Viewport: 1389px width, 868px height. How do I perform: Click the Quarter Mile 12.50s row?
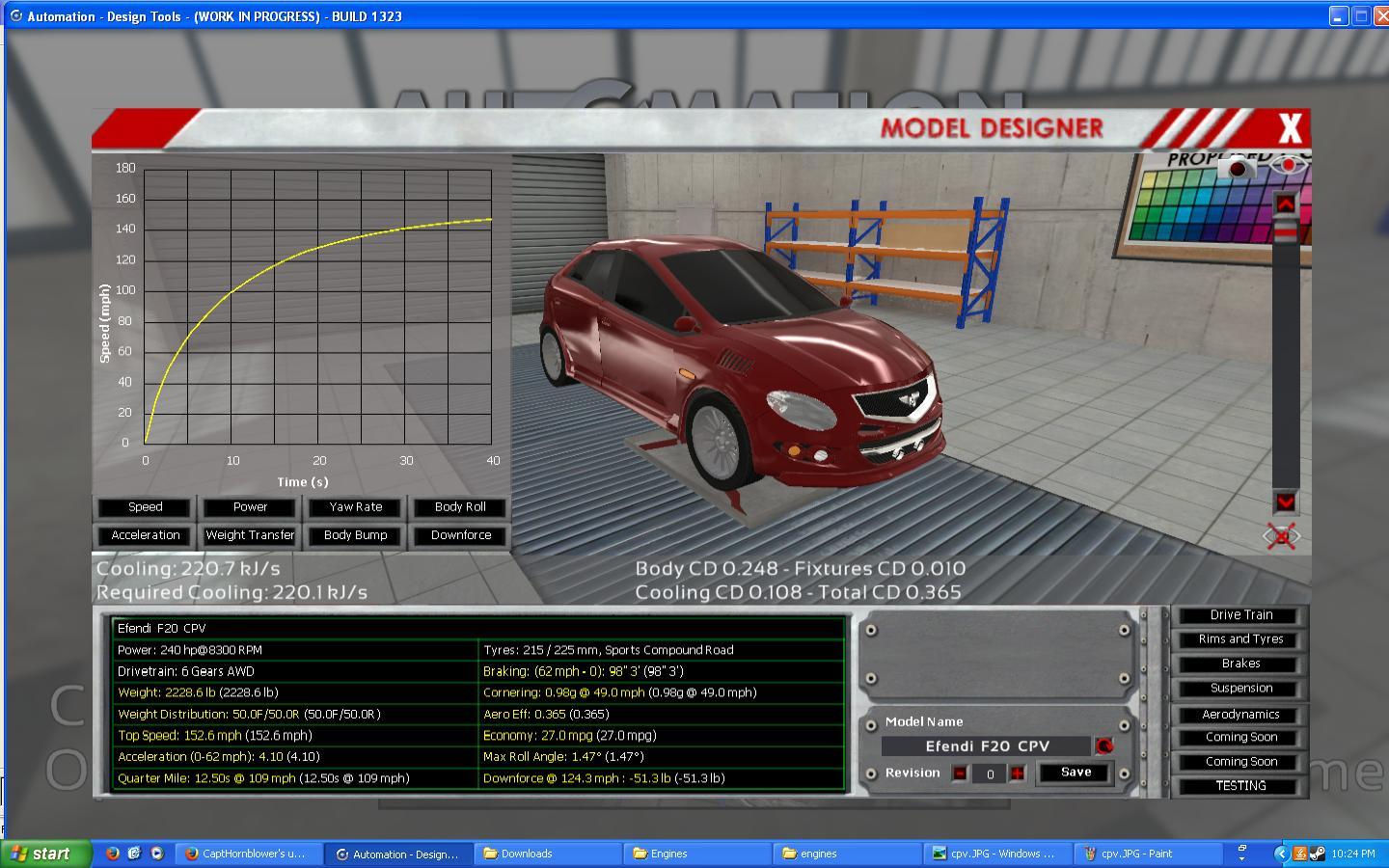(295, 778)
